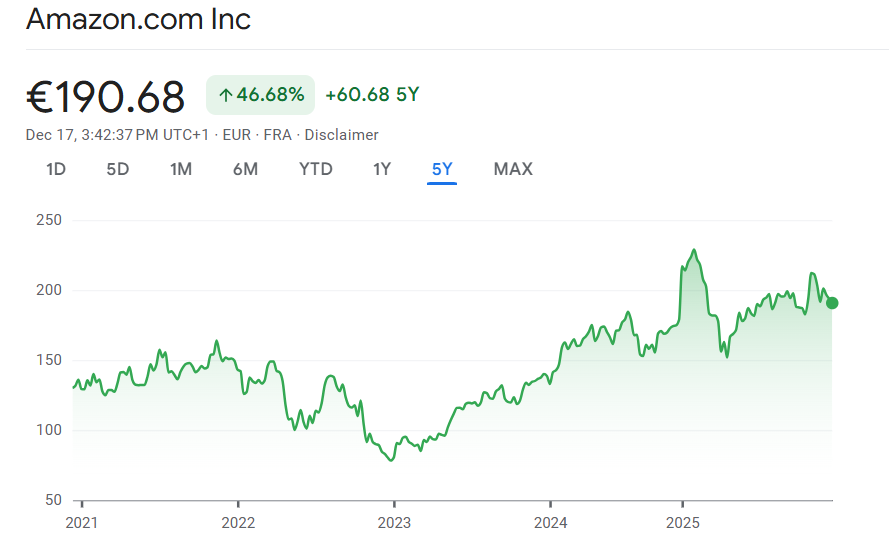889x536 pixels.
Task: Click the 2021 label on the time axis
Action: click(82, 522)
